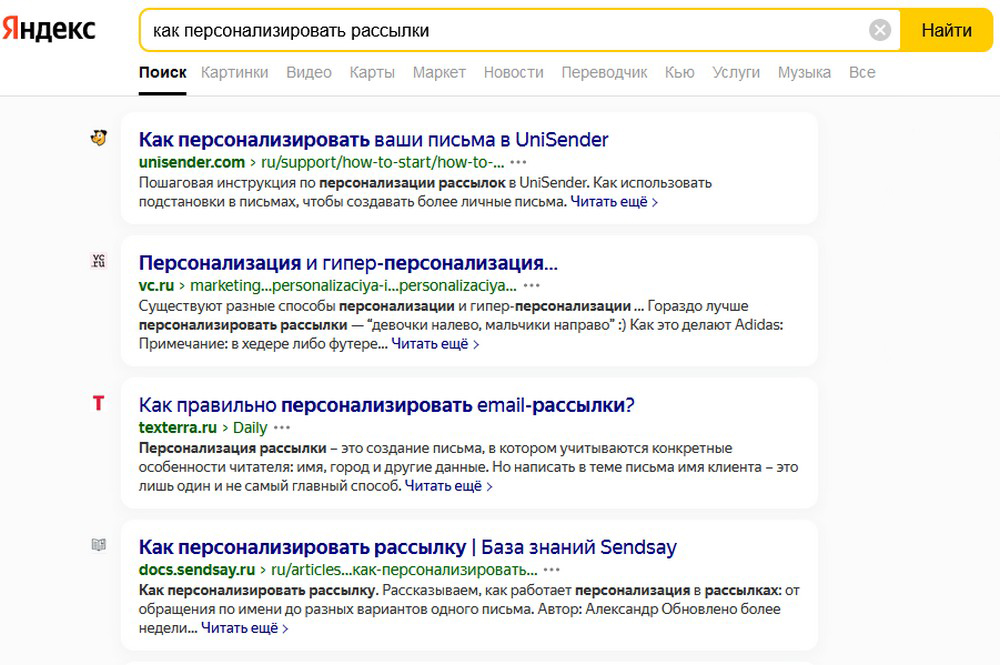Screen dimensions: 1000x665
Task: Open result 'Как персонализировать рассылку | База знаний Sendsay'
Action: pos(408,547)
